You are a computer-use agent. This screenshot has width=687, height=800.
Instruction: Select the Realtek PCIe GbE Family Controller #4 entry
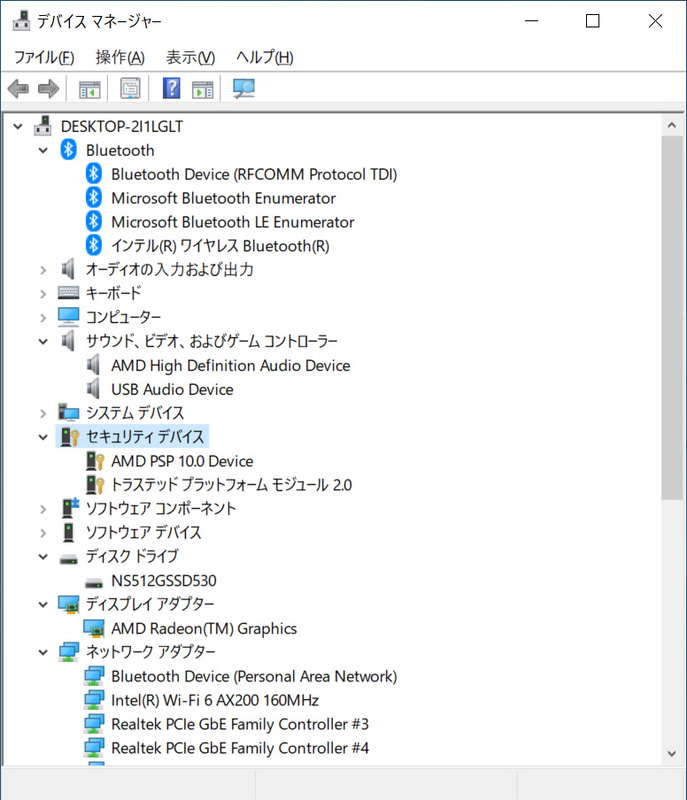(240, 748)
